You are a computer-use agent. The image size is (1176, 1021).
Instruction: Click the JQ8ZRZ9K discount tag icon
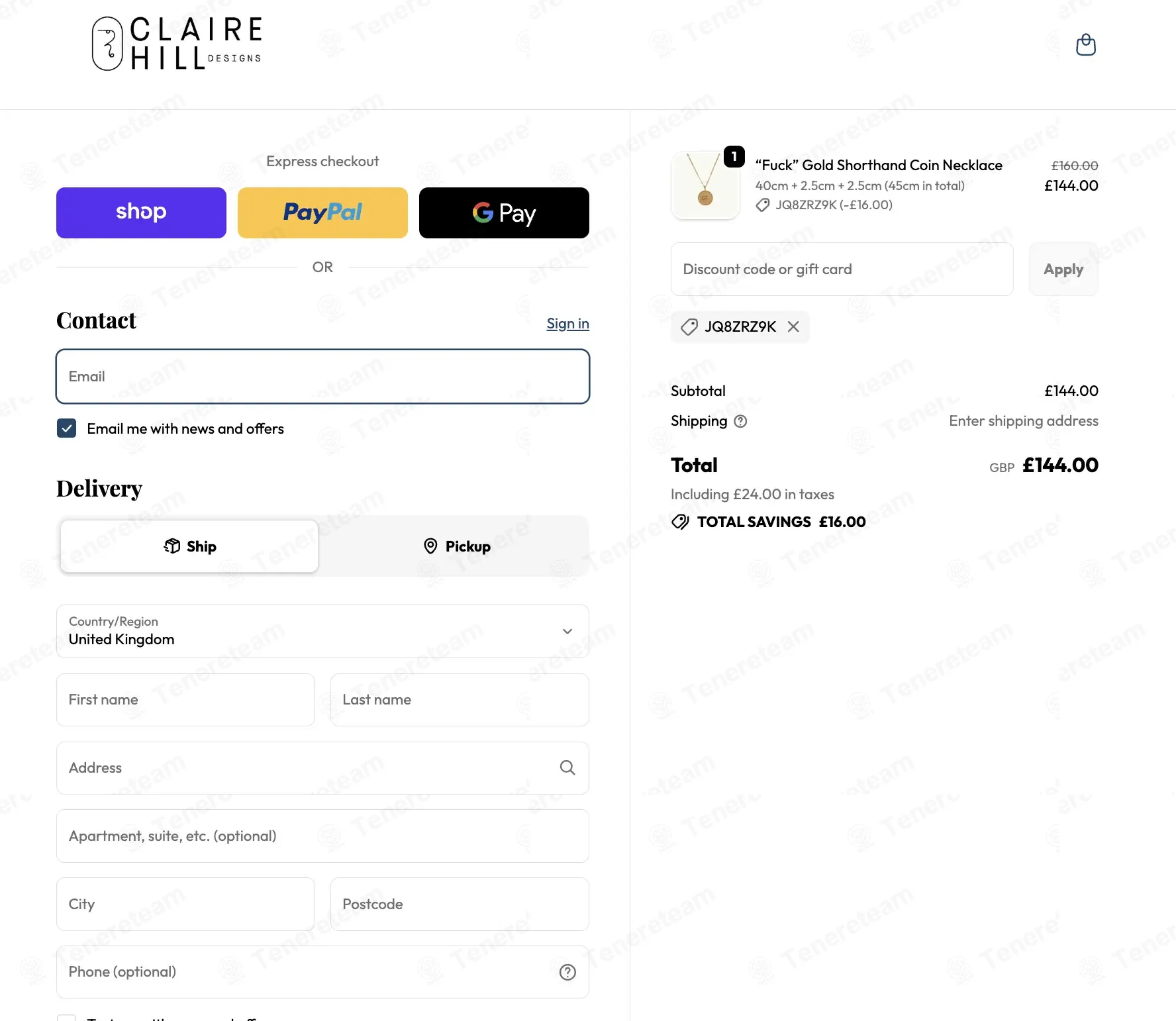point(689,326)
